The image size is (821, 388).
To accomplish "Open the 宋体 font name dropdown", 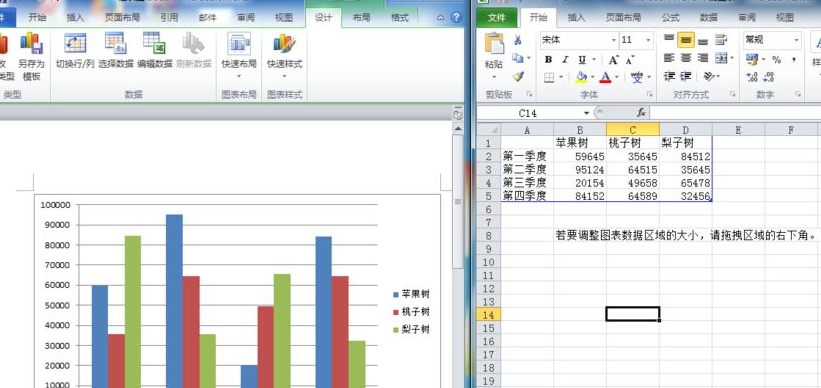I will (x=614, y=40).
